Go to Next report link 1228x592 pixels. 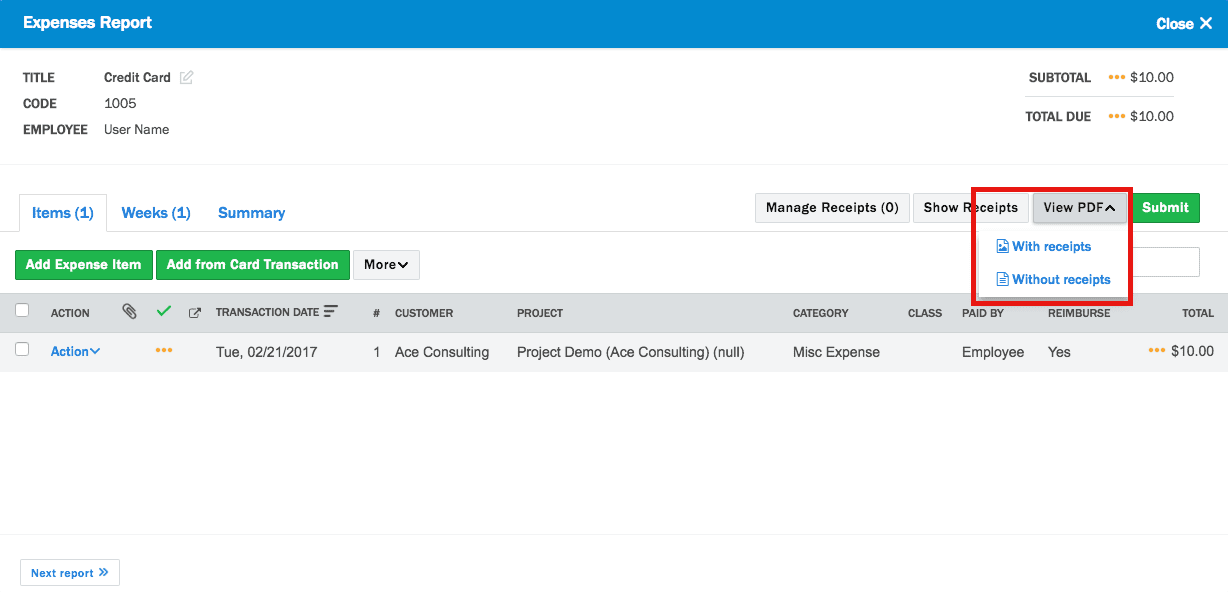point(70,573)
